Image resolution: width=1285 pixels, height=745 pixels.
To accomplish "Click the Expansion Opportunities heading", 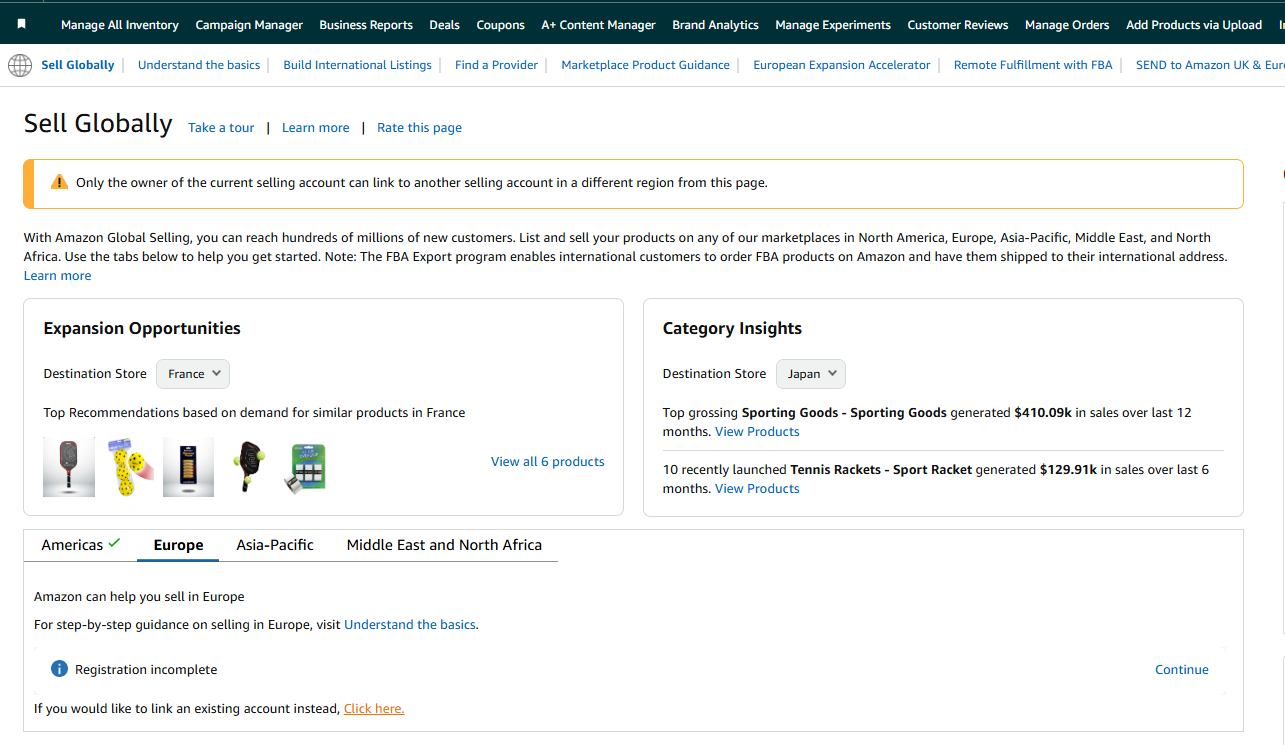I will pos(142,329).
